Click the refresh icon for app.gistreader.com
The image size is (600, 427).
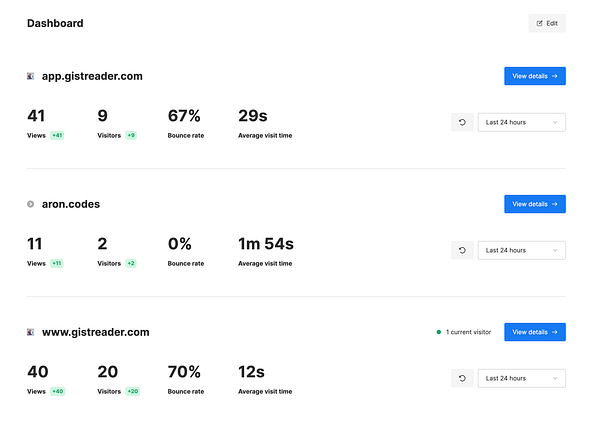(462, 122)
